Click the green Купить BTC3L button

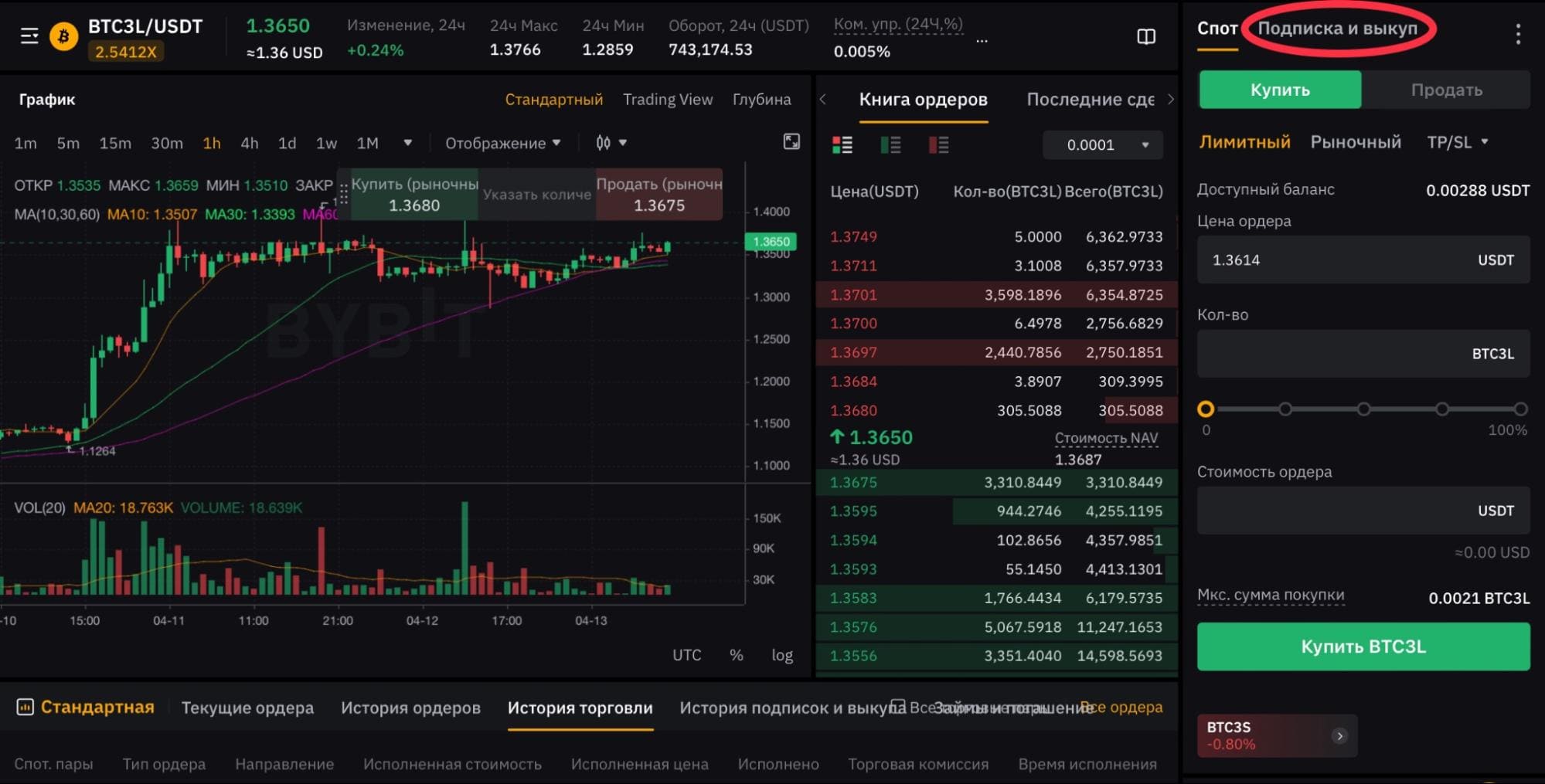(x=1363, y=647)
